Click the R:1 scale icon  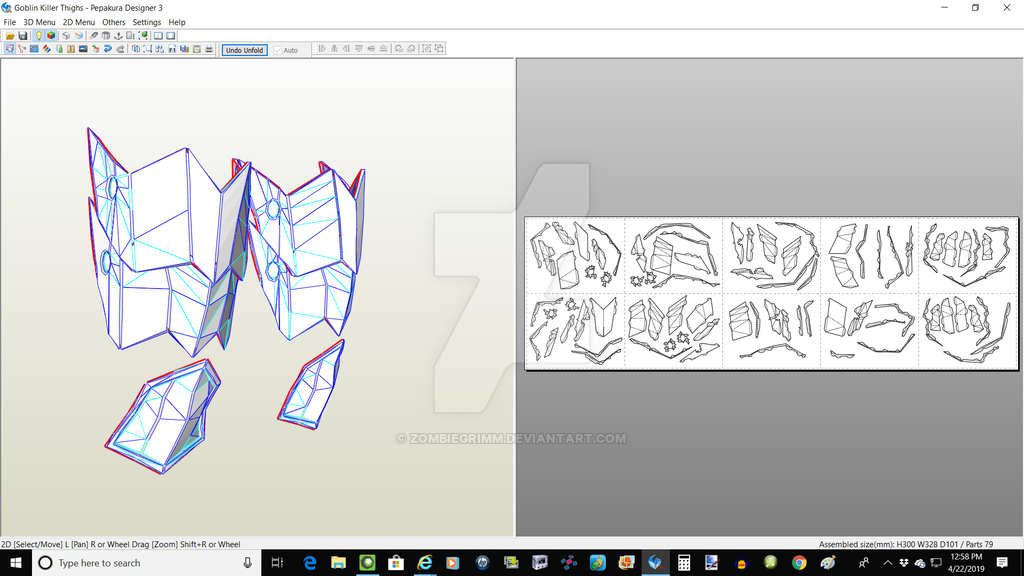pos(172,48)
